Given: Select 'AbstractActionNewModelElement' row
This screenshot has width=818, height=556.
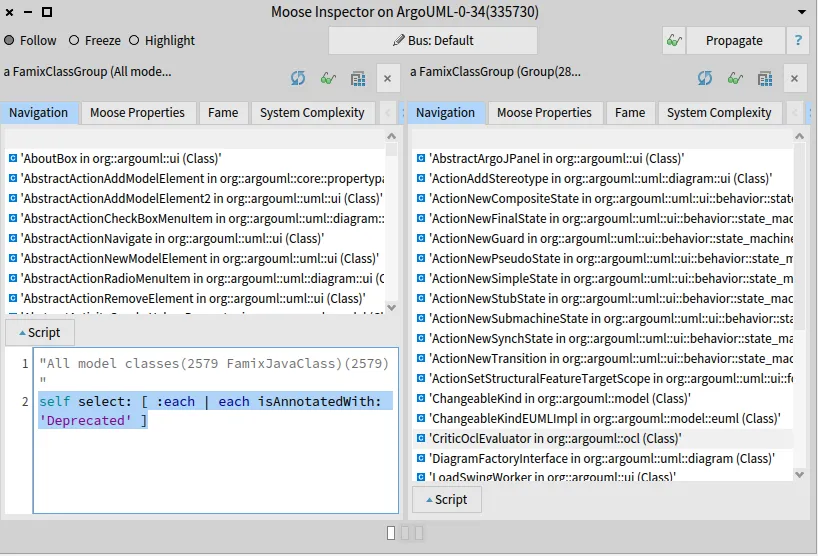Looking at the screenshot, I should tap(196, 258).
